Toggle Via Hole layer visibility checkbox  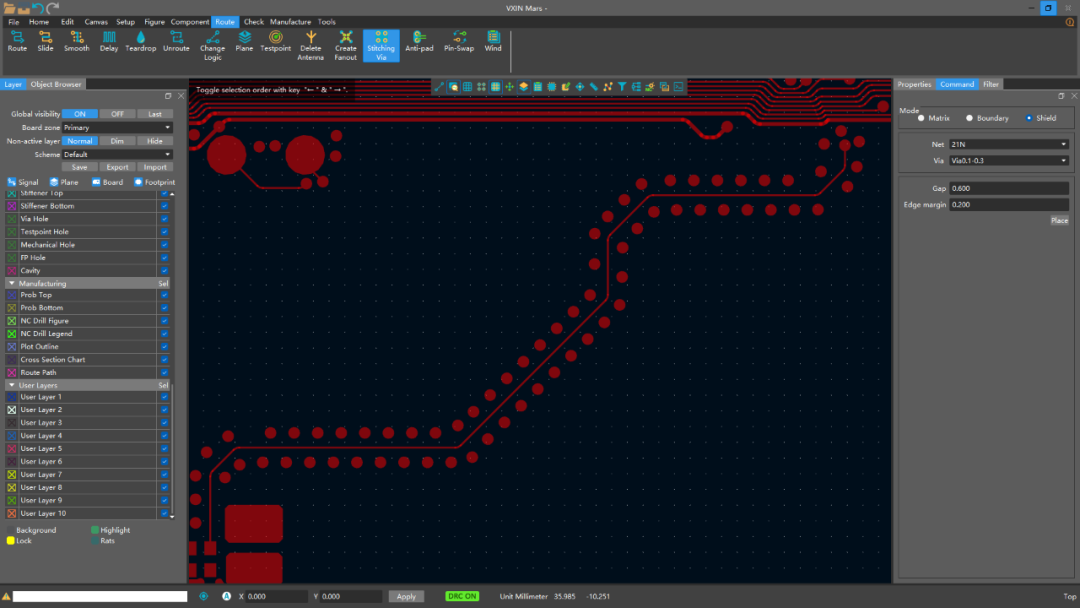(164, 219)
